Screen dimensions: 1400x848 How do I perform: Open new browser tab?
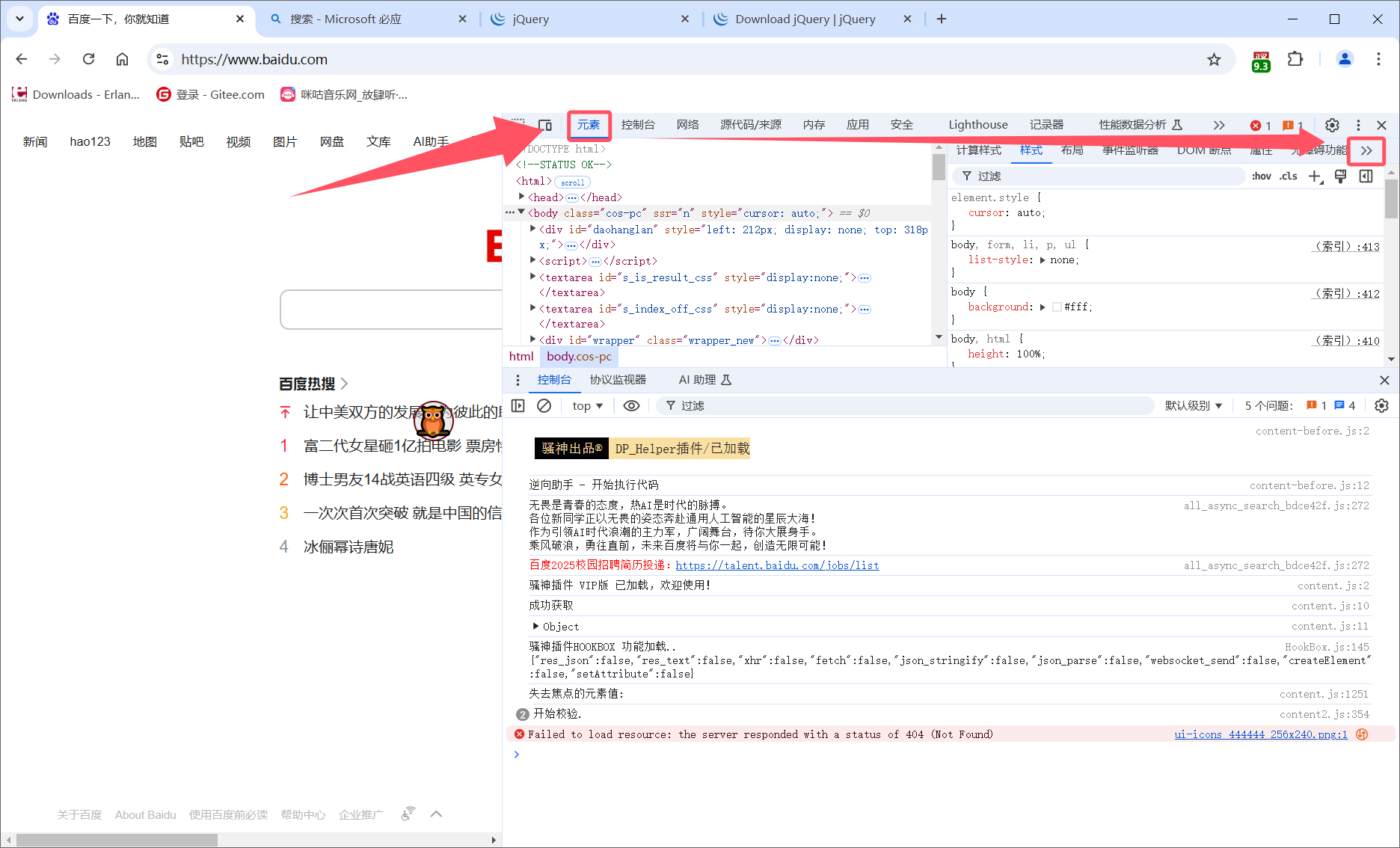pyautogui.click(x=942, y=19)
